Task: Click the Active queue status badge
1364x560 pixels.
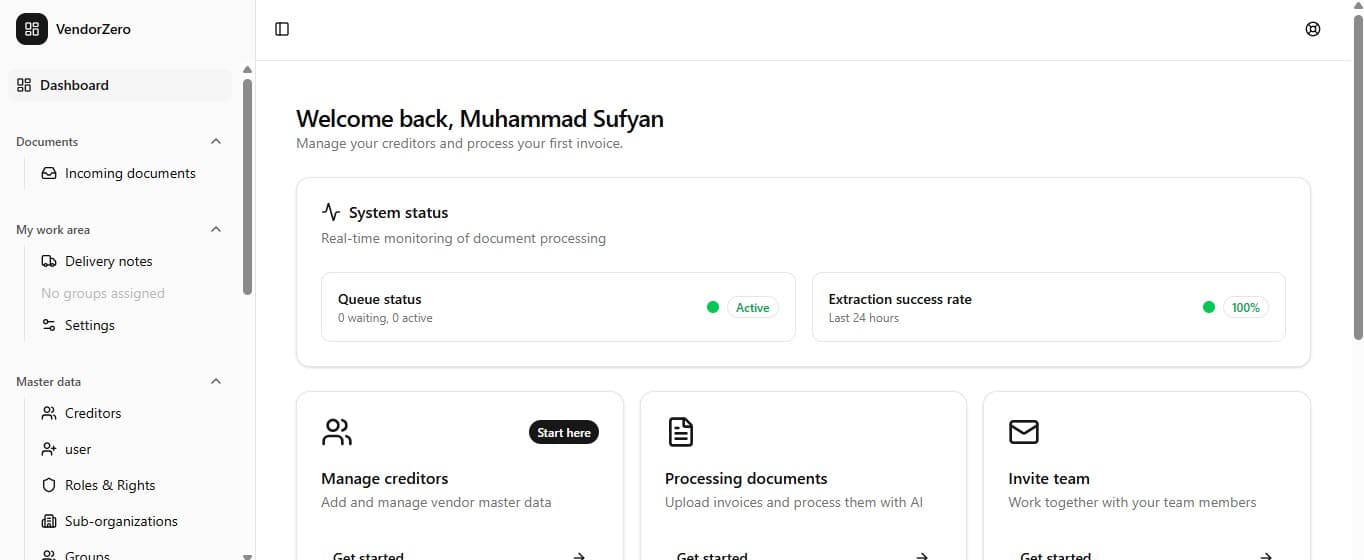Action: (752, 307)
